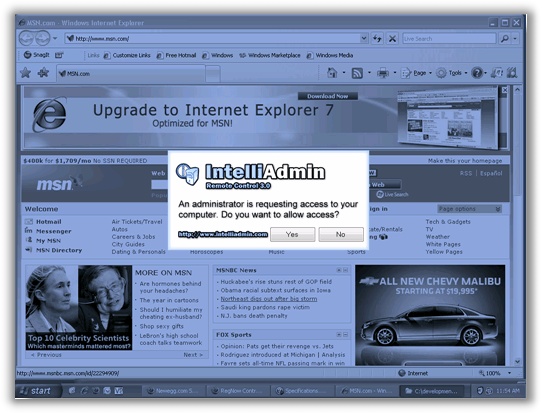Open the 100% zoom level control
The image size is (542, 413).
coord(495,373)
